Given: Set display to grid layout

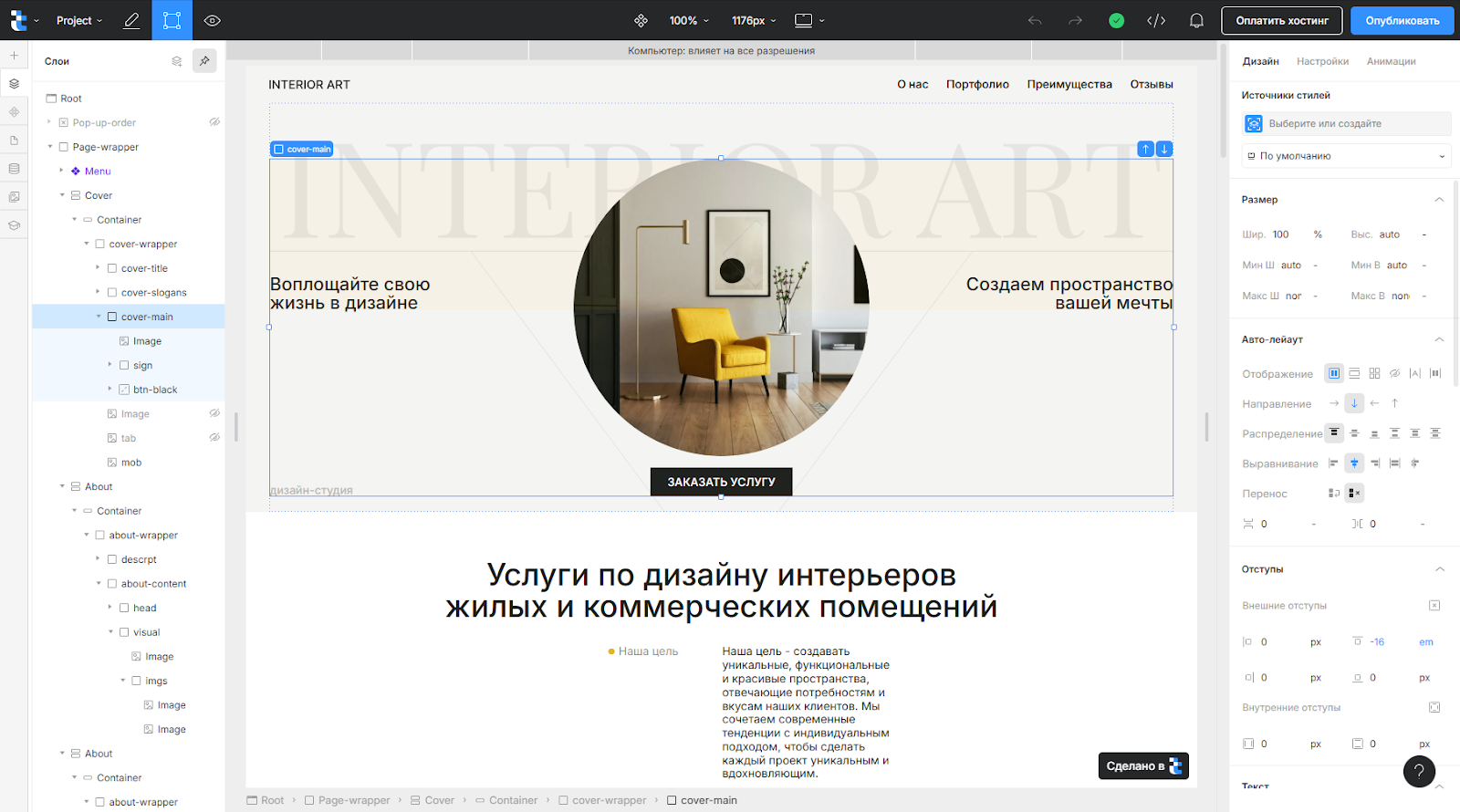Looking at the screenshot, I should (x=1374, y=373).
